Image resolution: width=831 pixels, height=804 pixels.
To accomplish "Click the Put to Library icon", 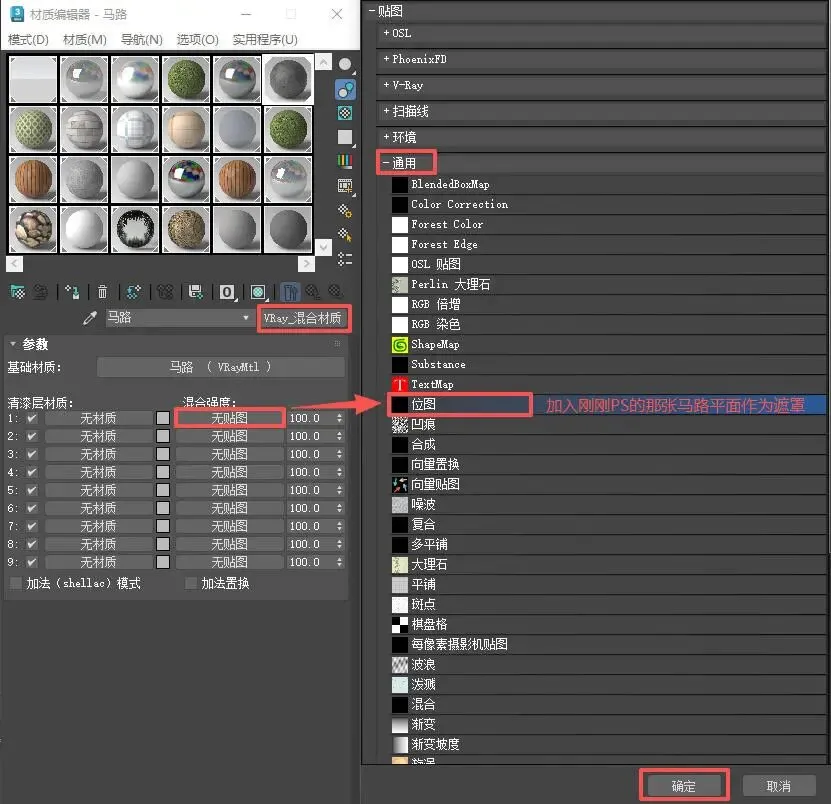I will (196, 291).
